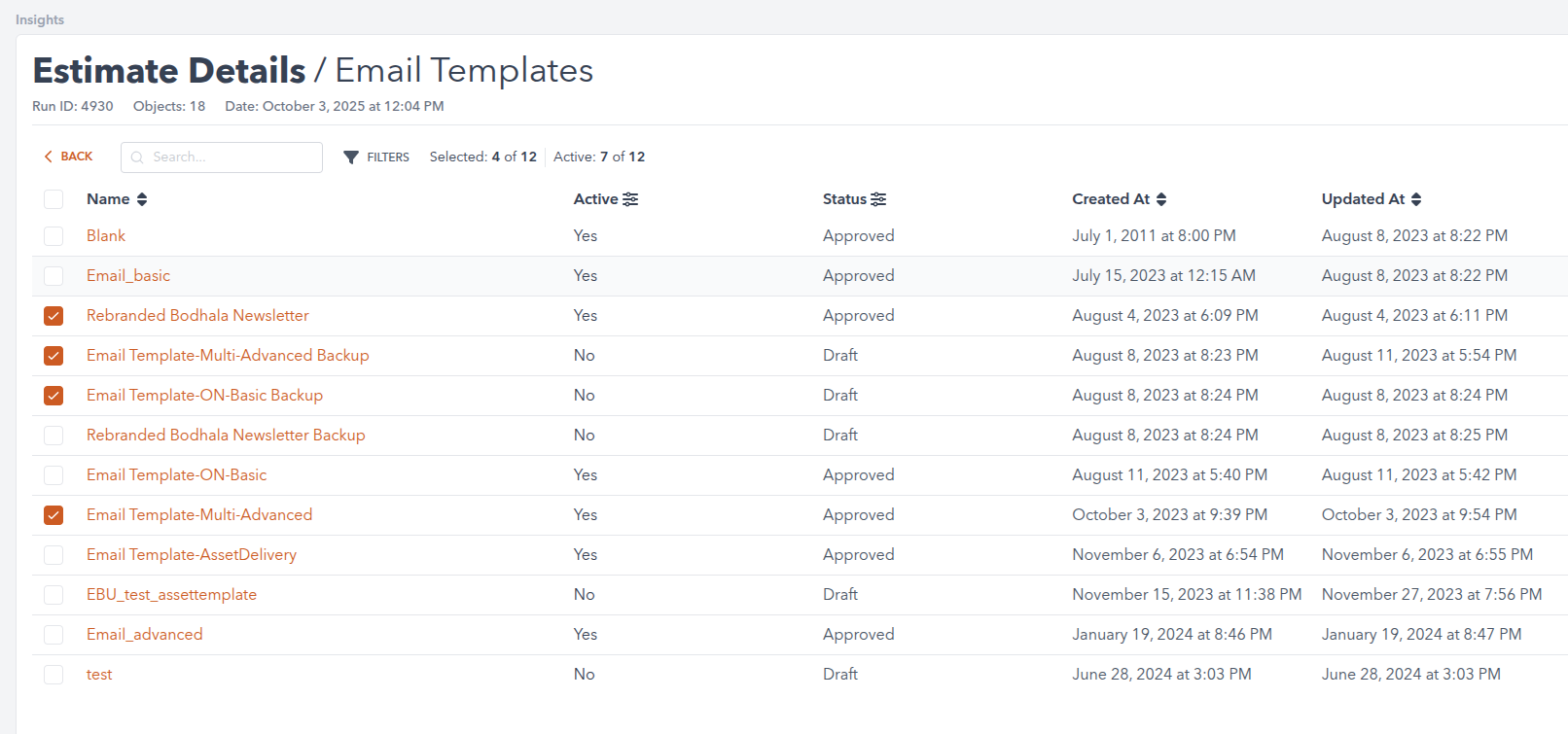Click the magnifier icon in search box
Image resolution: width=1568 pixels, height=734 pixels.
137,157
